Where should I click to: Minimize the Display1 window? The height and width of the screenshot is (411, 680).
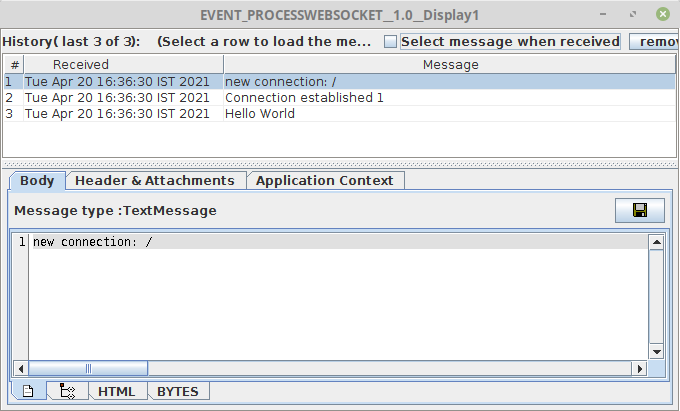[x=604, y=15]
